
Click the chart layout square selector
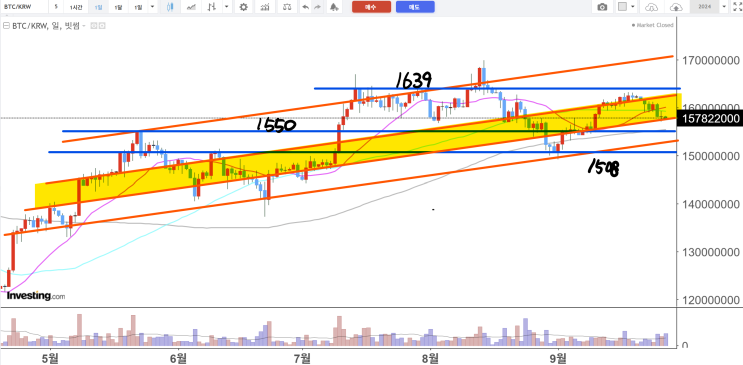[623, 7]
